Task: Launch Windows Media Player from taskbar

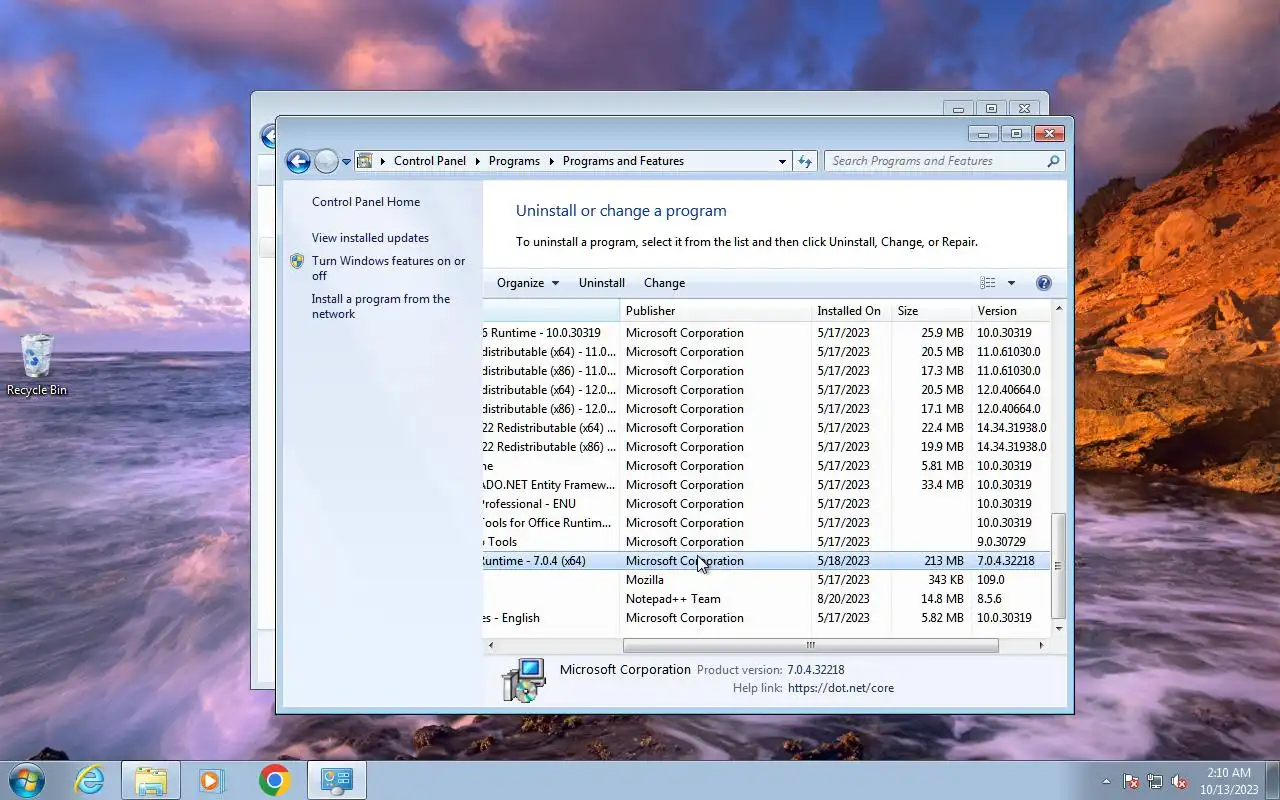Action: [x=212, y=780]
